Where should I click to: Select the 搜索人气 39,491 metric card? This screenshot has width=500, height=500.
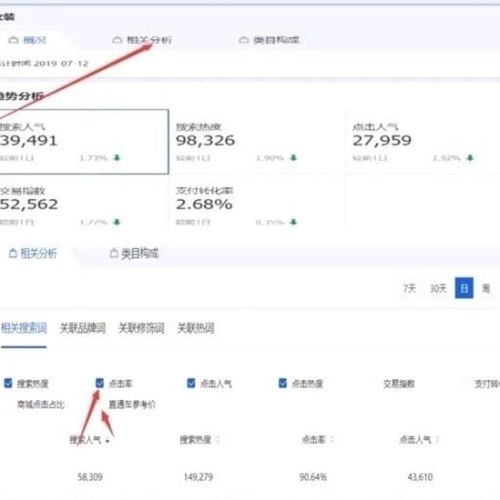(x=83, y=142)
